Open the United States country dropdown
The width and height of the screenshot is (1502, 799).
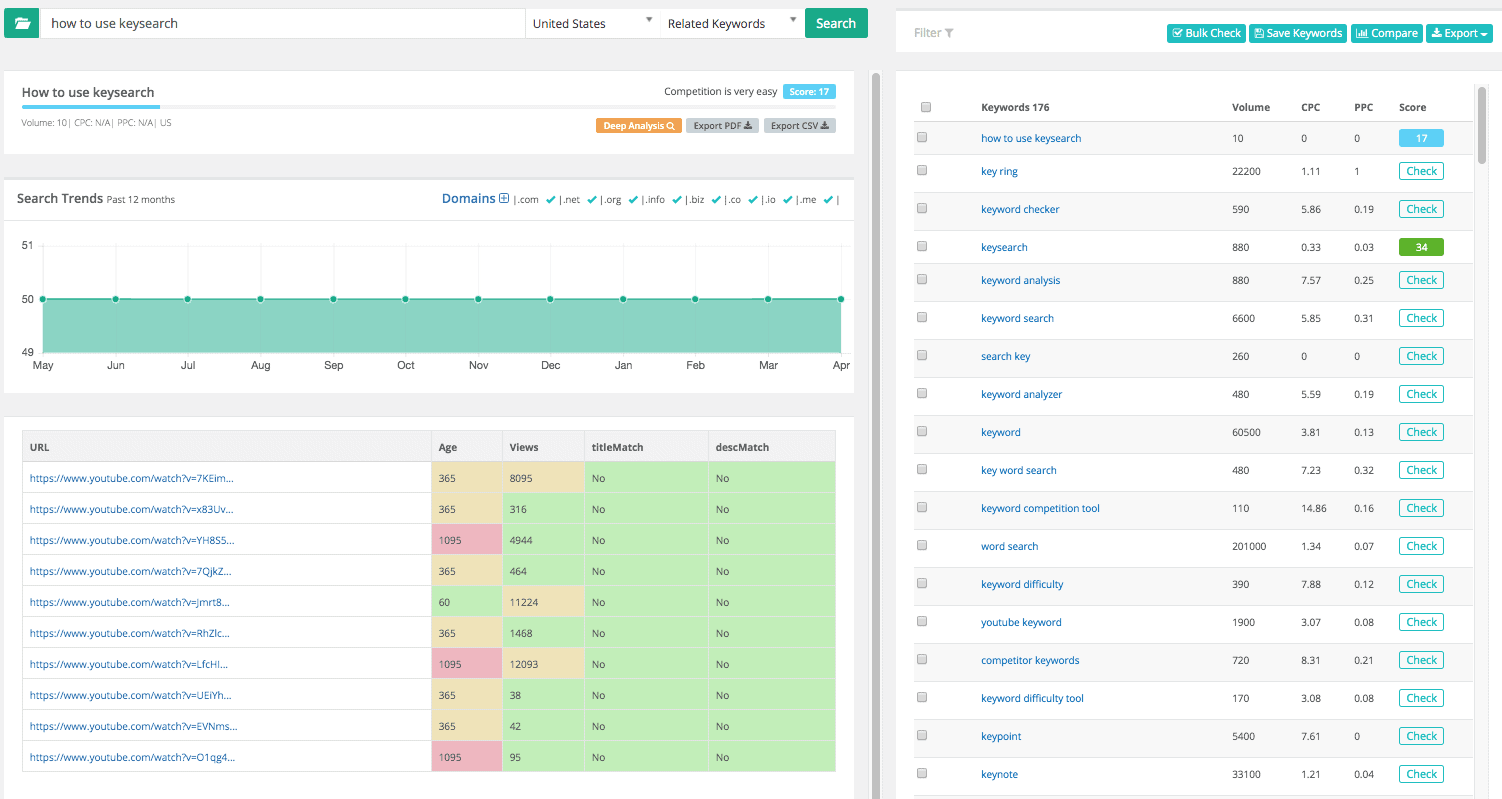click(x=592, y=23)
